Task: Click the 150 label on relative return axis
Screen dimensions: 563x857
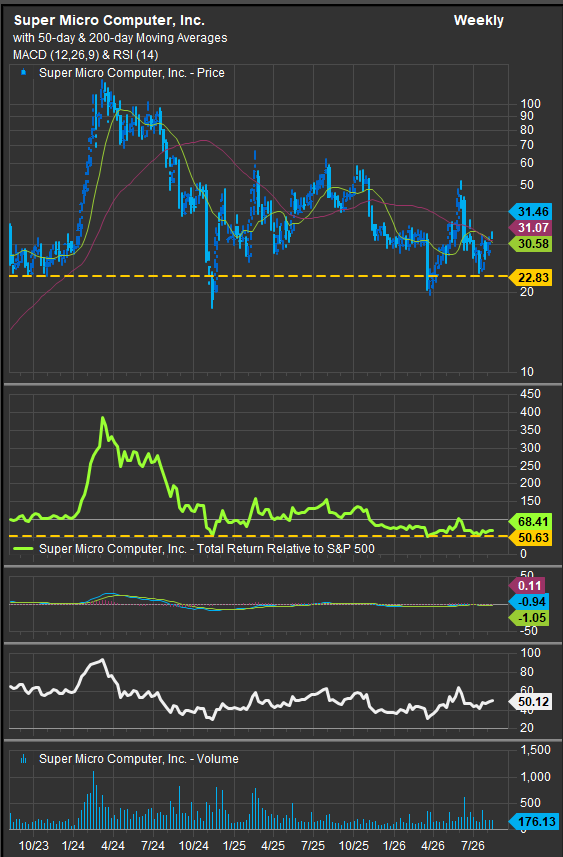Action: click(530, 501)
